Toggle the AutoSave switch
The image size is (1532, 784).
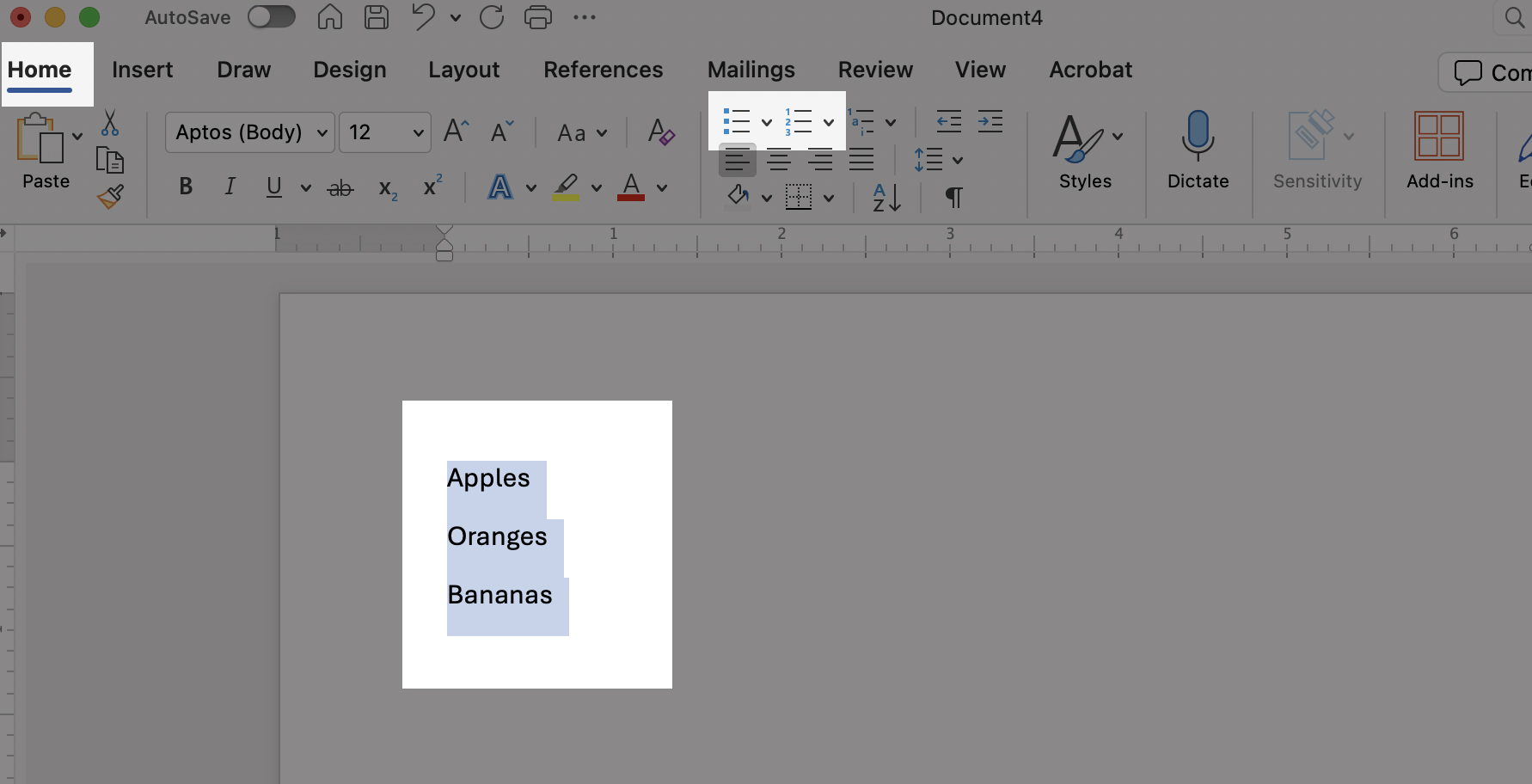point(272,17)
